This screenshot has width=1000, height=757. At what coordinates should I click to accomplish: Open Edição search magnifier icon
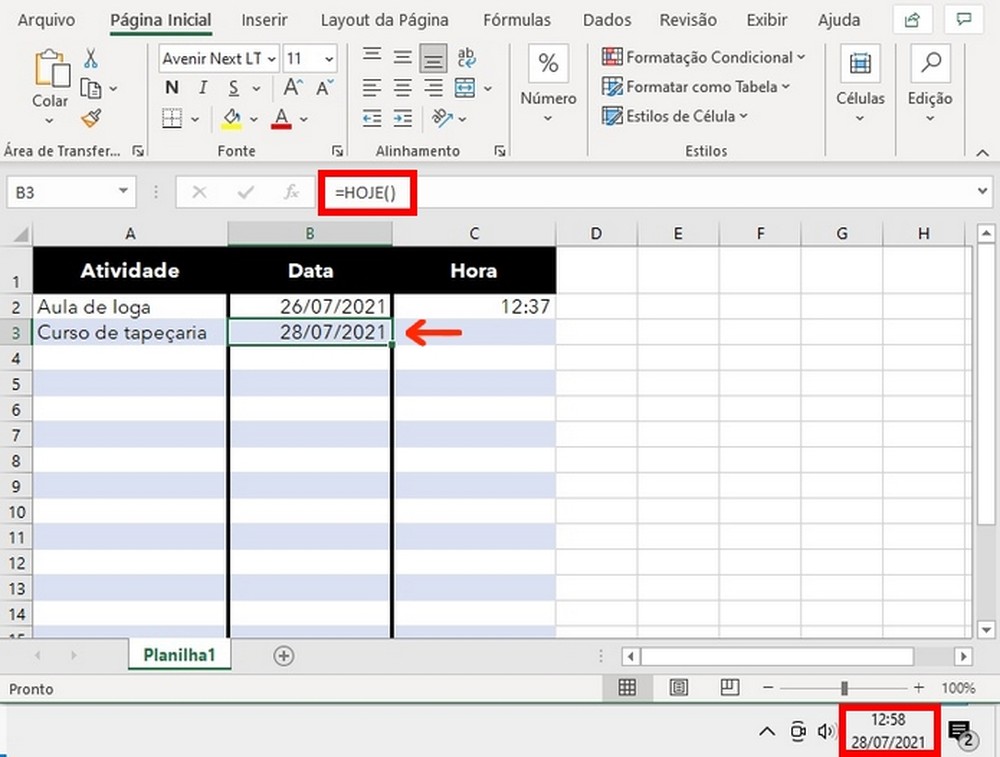(x=930, y=64)
